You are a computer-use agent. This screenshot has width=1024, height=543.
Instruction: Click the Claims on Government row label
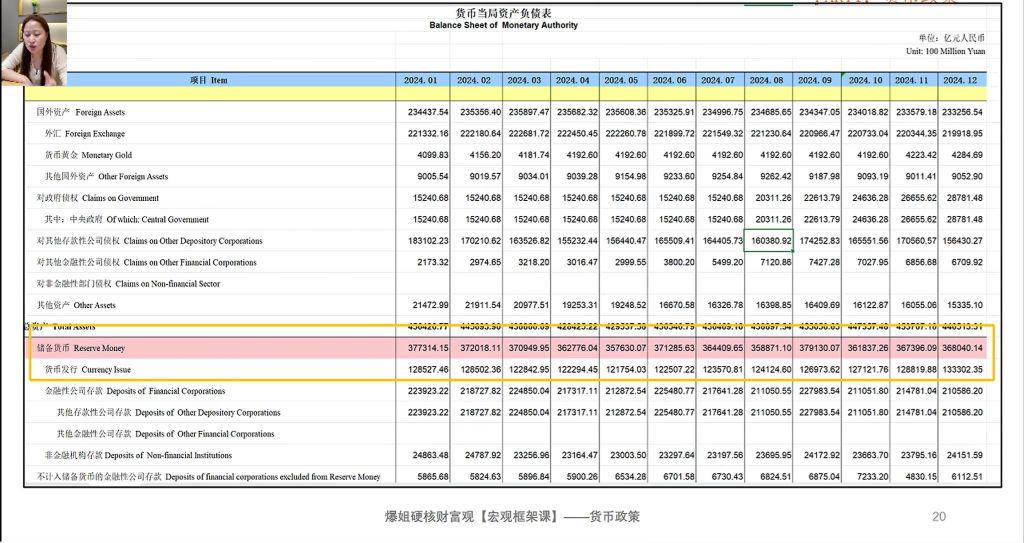[x=98, y=198]
